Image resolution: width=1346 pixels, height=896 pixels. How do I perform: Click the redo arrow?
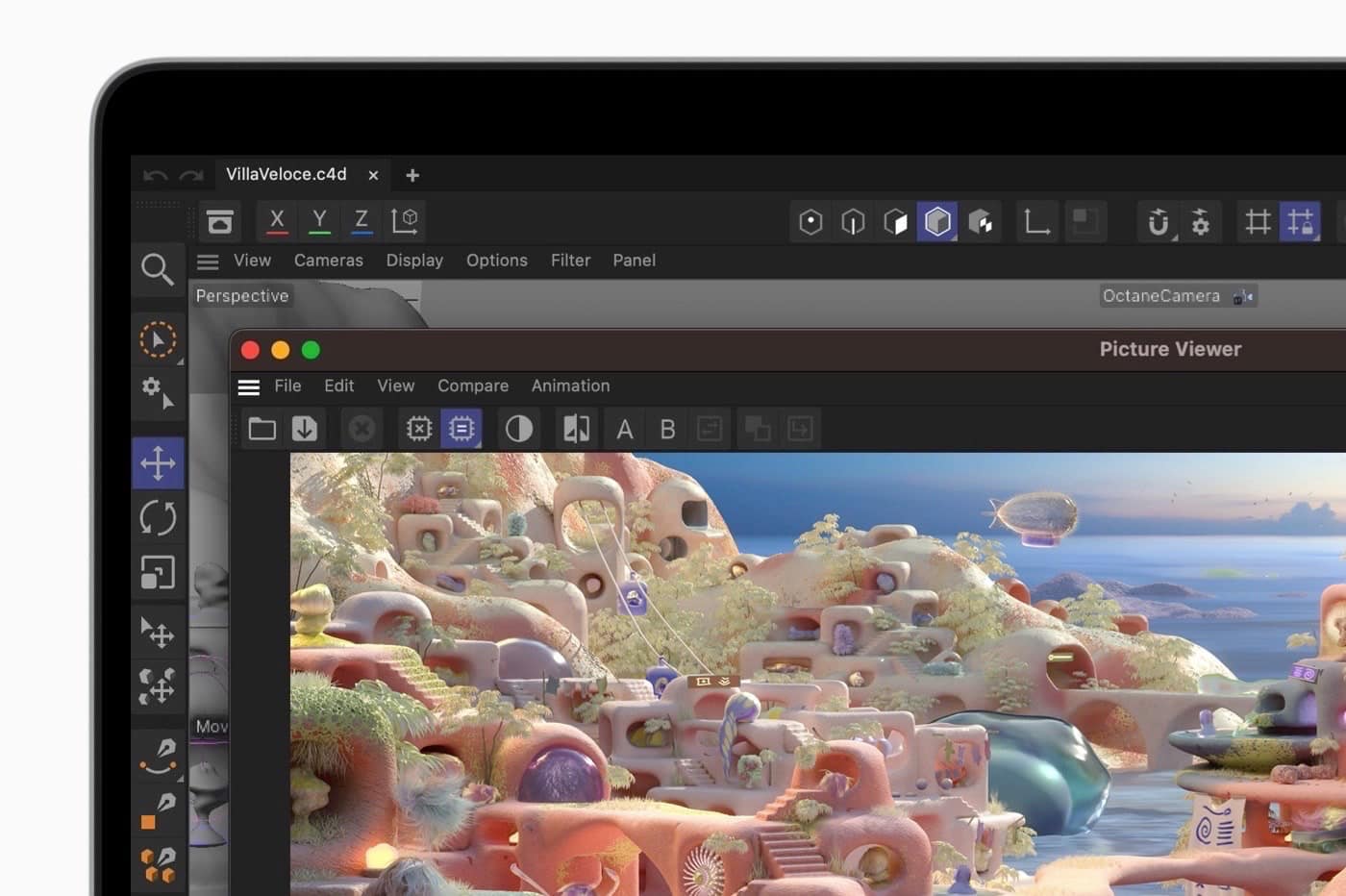pyautogui.click(x=191, y=175)
